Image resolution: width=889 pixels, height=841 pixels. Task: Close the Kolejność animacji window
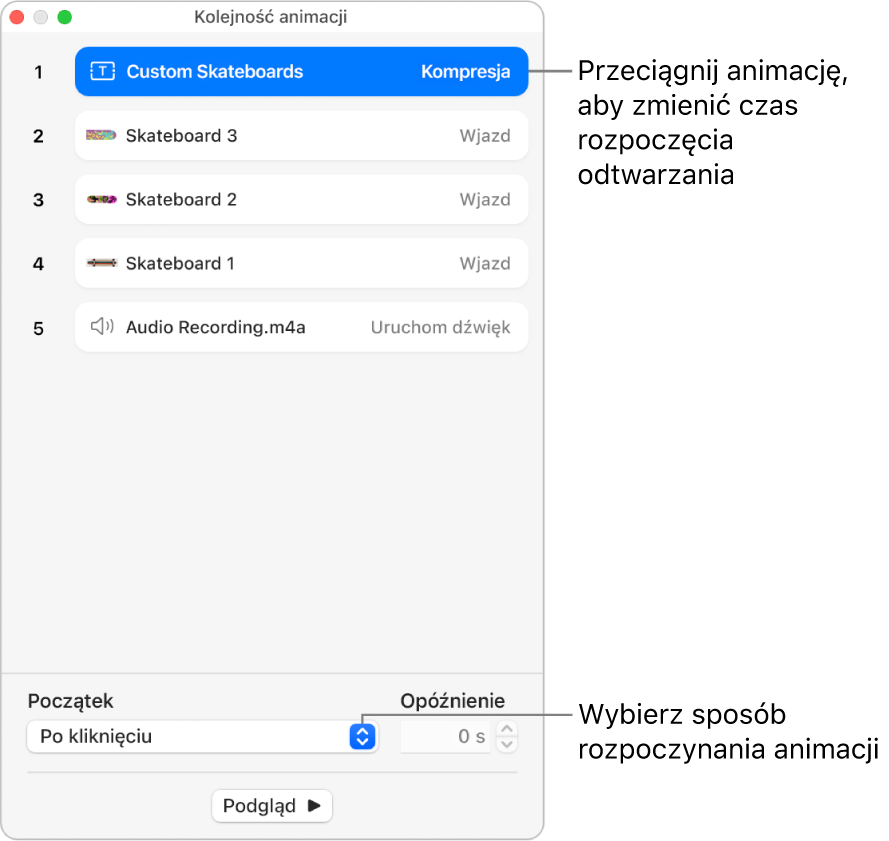(x=16, y=17)
